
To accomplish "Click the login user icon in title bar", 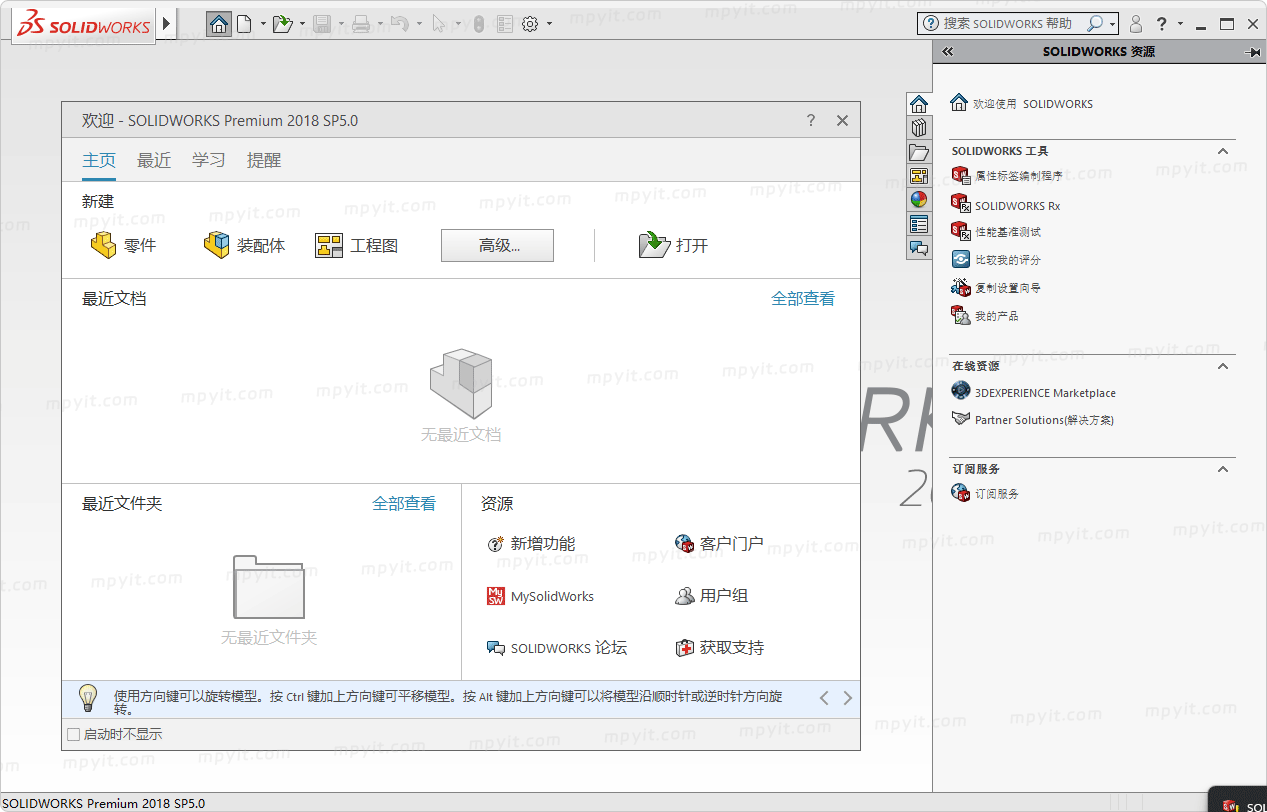I will (1135, 24).
